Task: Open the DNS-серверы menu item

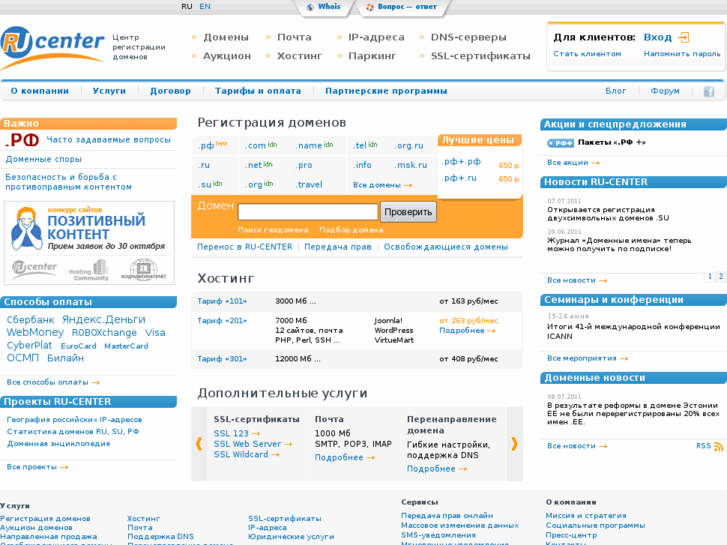Action: click(x=468, y=37)
